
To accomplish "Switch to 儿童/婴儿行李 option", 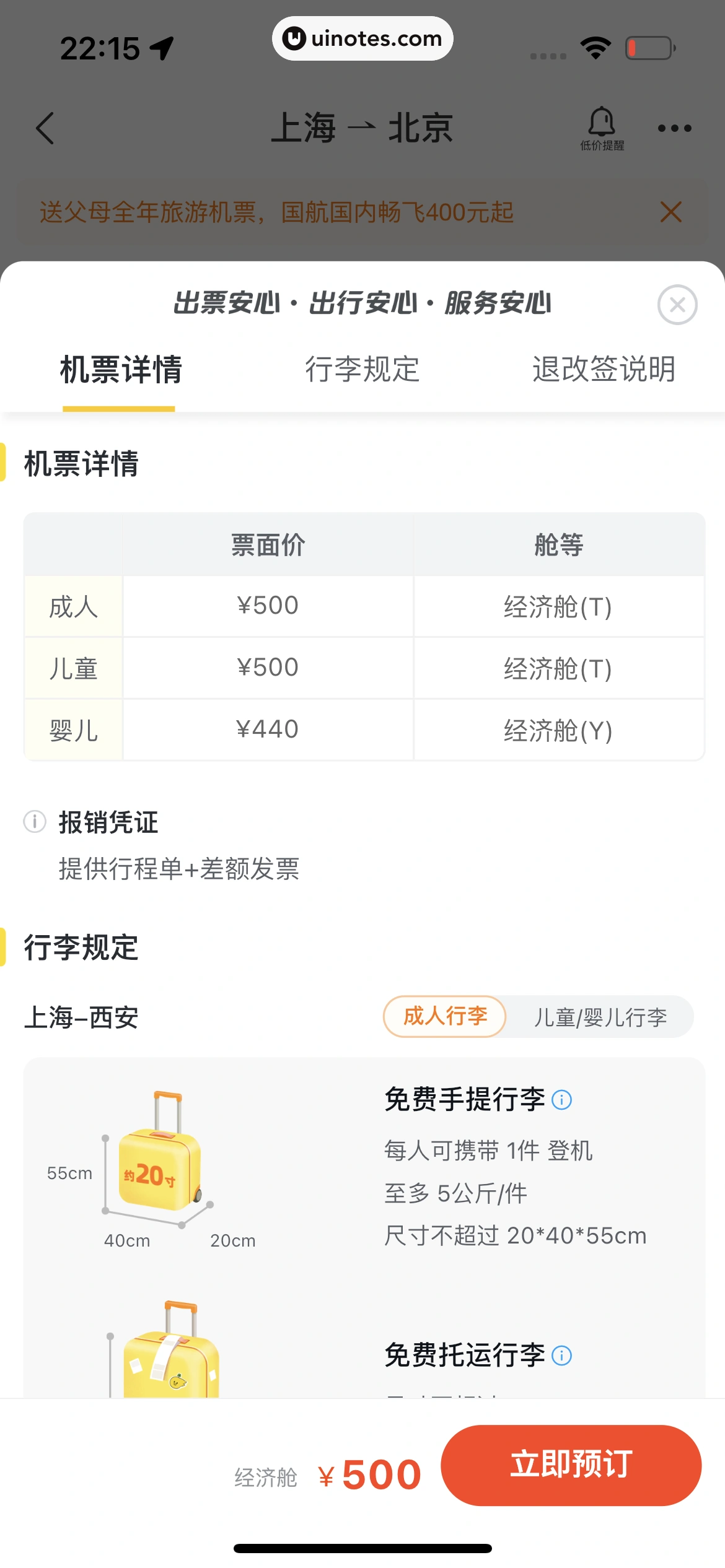I will (x=600, y=1017).
